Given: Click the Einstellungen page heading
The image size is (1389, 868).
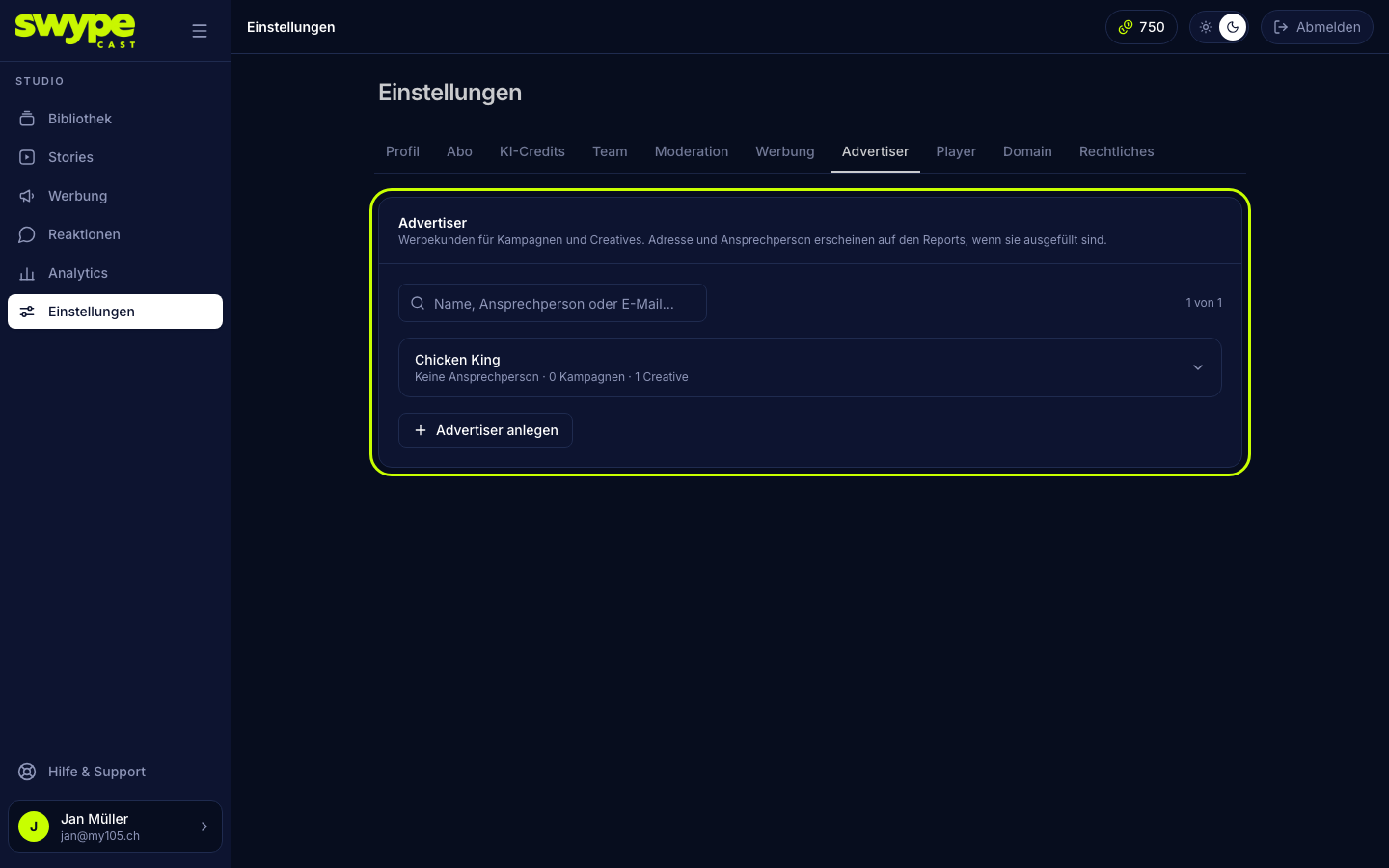Looking at the screenshot, I should [x=449, y=93].
